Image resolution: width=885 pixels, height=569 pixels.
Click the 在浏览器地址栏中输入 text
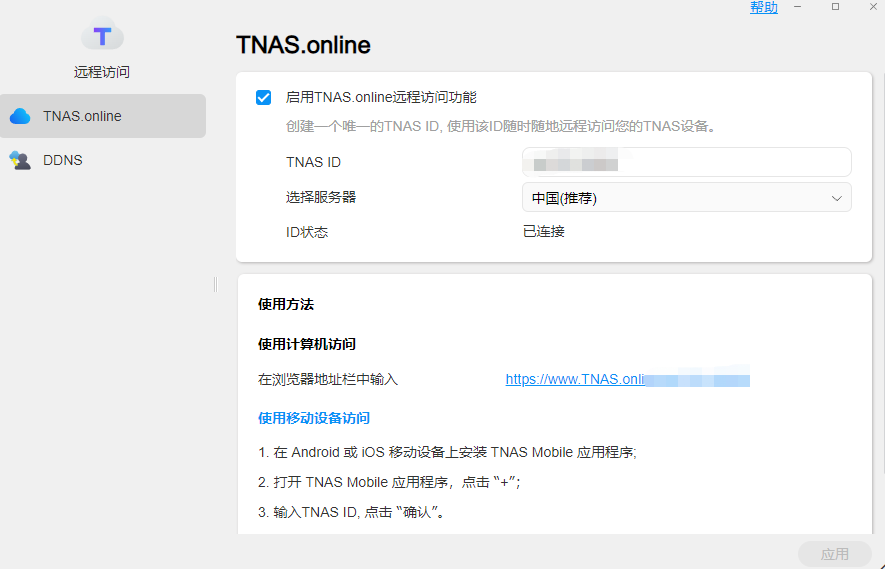(x=327, y=379)
